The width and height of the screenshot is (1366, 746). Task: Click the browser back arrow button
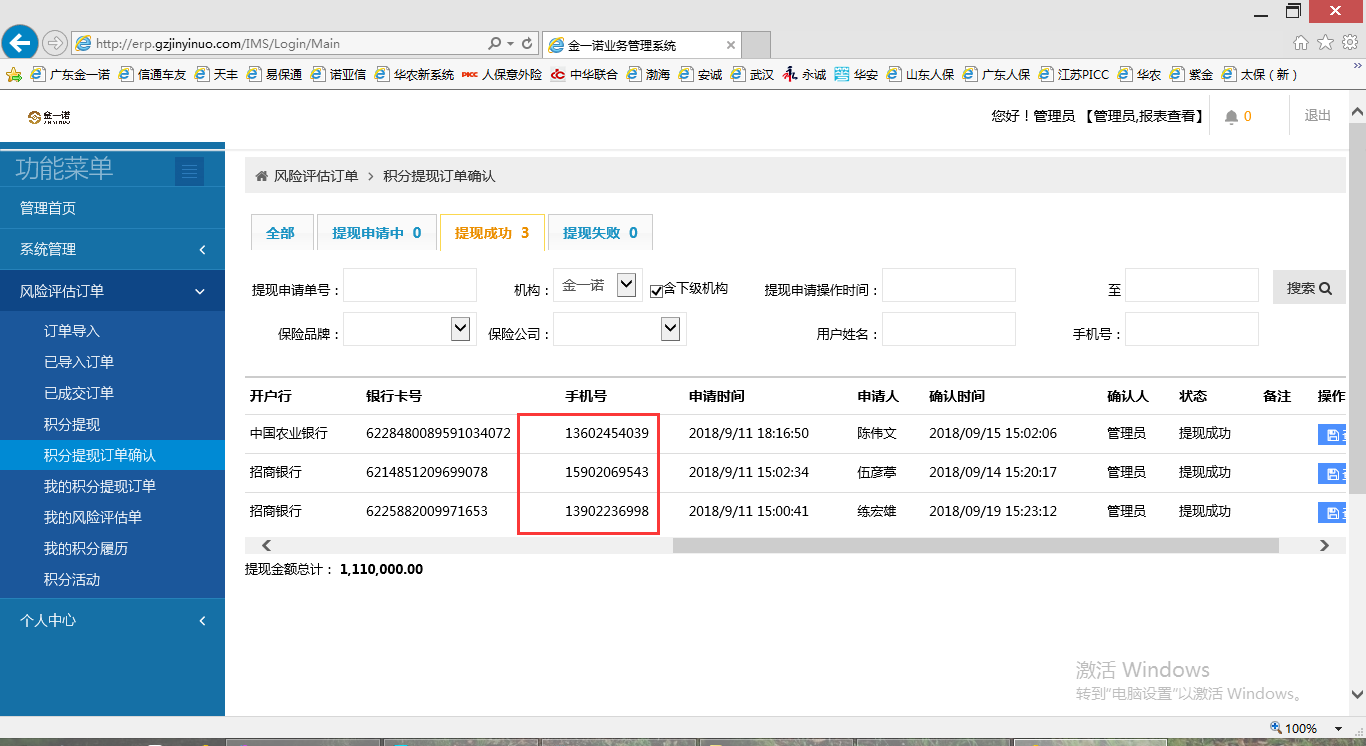click(x=20, y=43)
